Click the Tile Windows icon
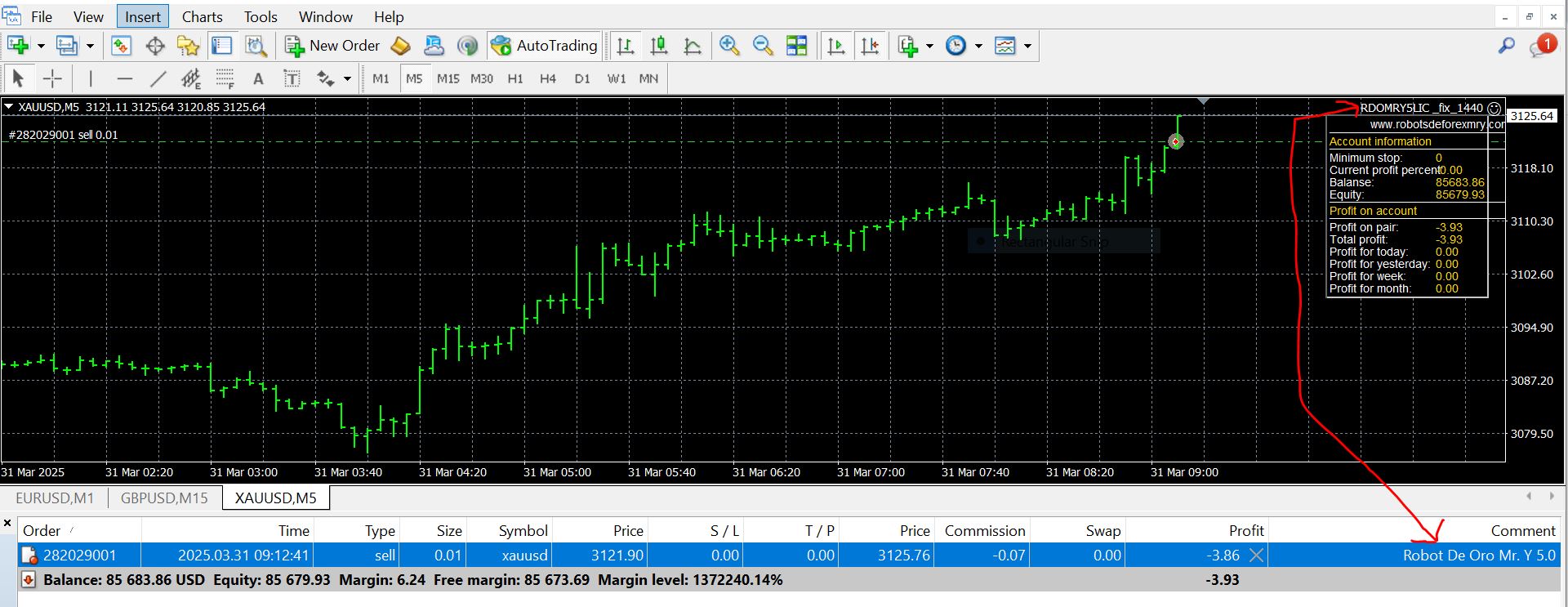This screenshot has height=607, width=1568. click(796, 46)
